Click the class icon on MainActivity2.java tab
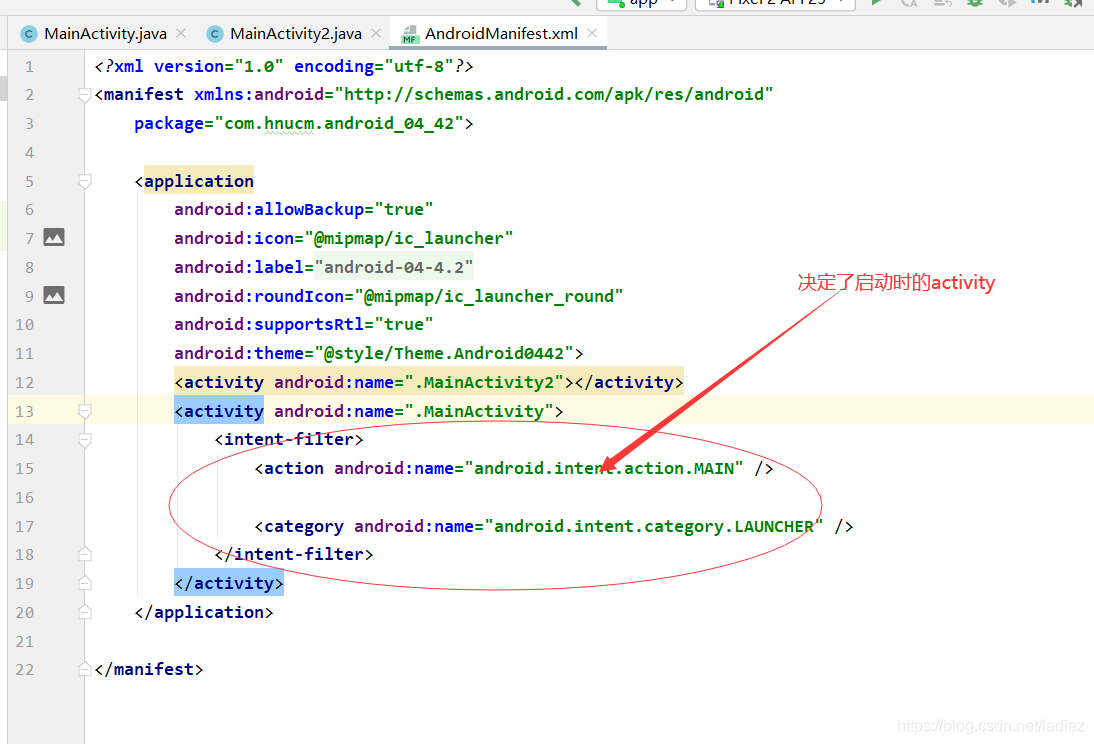This screenshot has height=744, width=1094. [215, 34]
